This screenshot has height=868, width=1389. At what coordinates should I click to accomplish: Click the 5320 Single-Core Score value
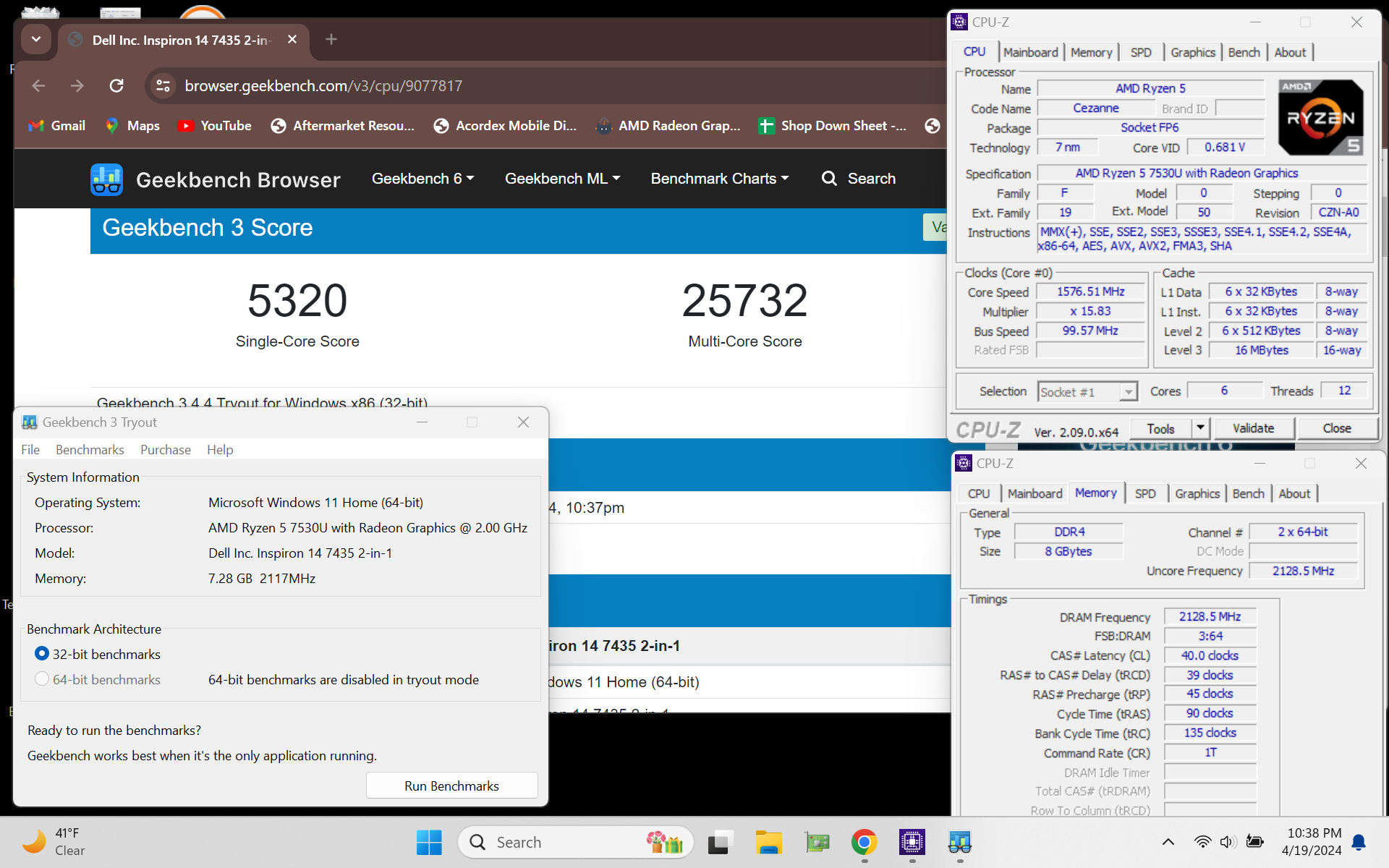[x=297, y=300]
